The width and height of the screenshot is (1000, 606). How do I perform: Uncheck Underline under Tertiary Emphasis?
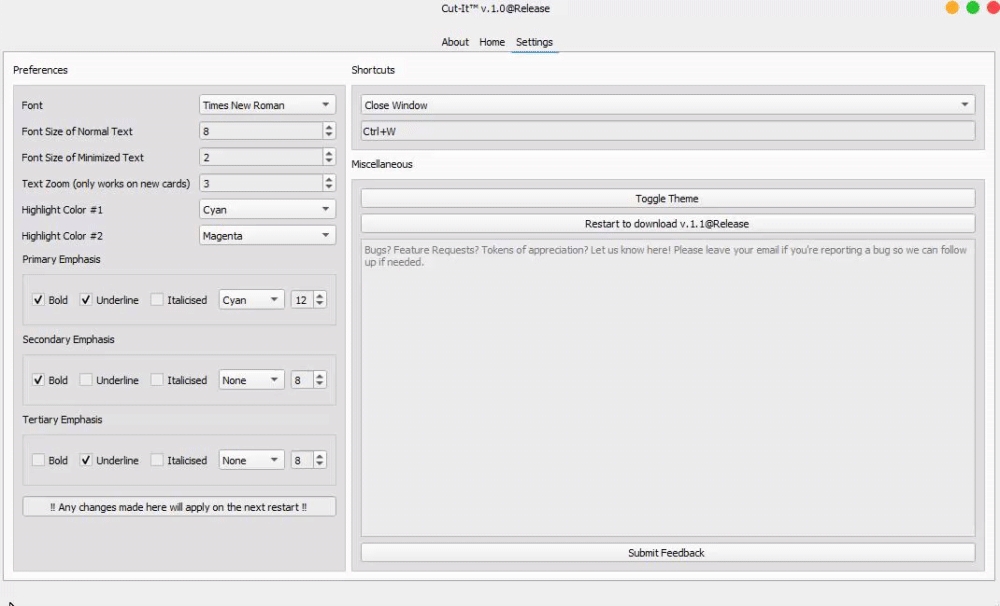86,461
